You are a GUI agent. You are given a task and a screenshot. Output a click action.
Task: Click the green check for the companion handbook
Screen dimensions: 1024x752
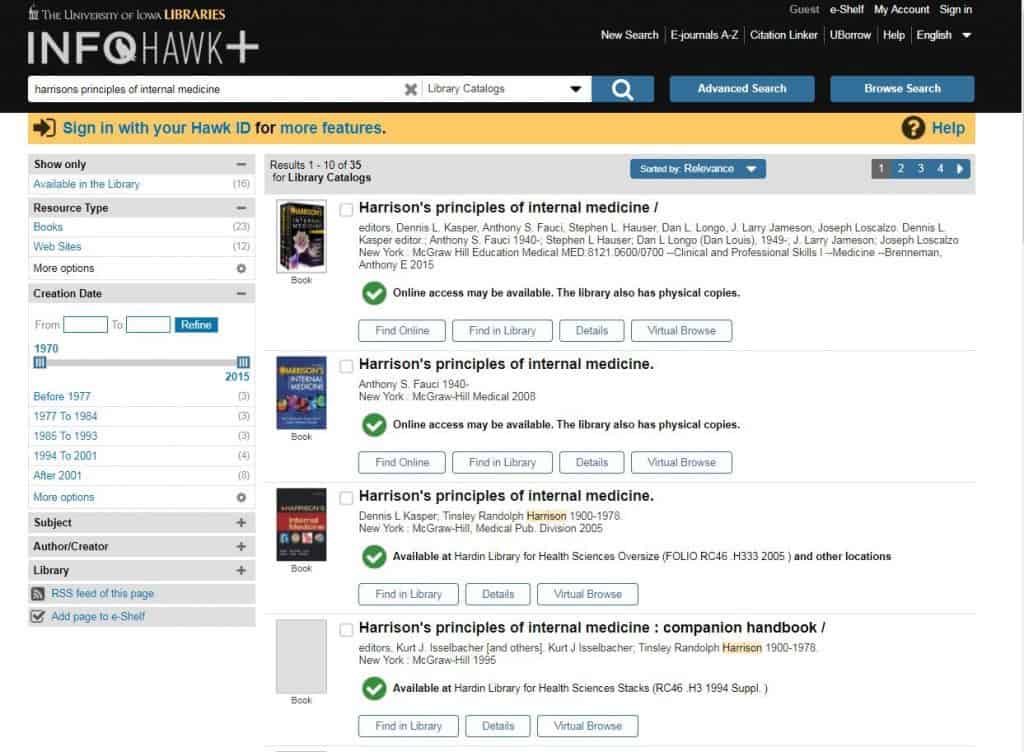374,689
